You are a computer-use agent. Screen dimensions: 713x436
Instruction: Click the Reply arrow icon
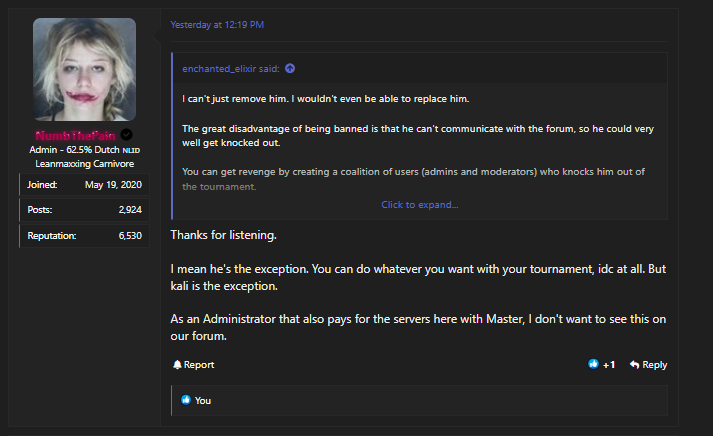coord(635,365)
